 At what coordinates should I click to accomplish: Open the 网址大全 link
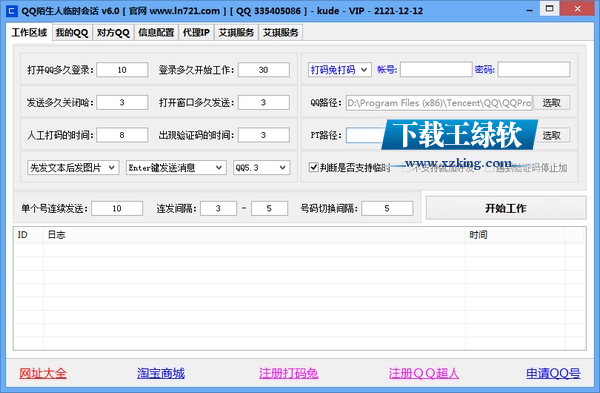(x=43, y=373)
